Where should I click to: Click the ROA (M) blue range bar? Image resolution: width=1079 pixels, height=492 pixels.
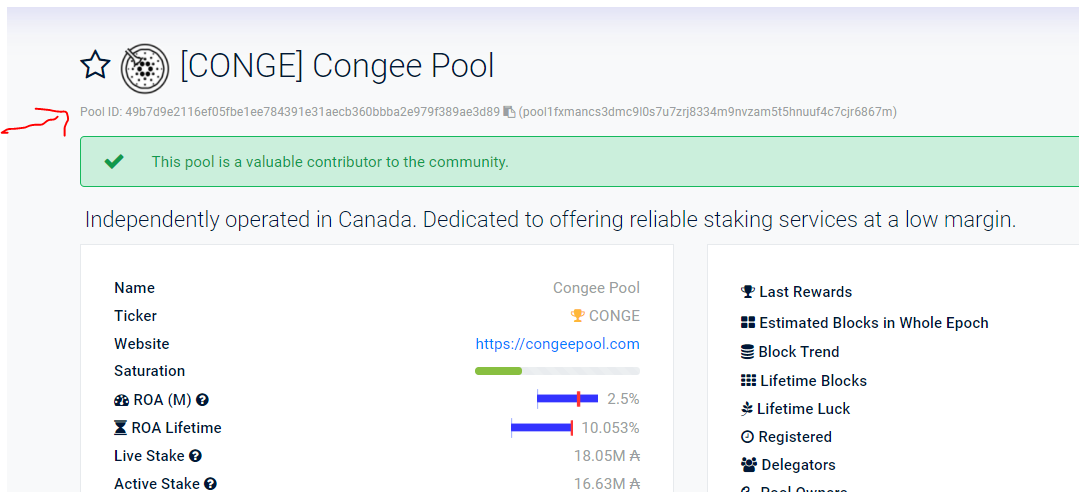[x=568, y=398]
